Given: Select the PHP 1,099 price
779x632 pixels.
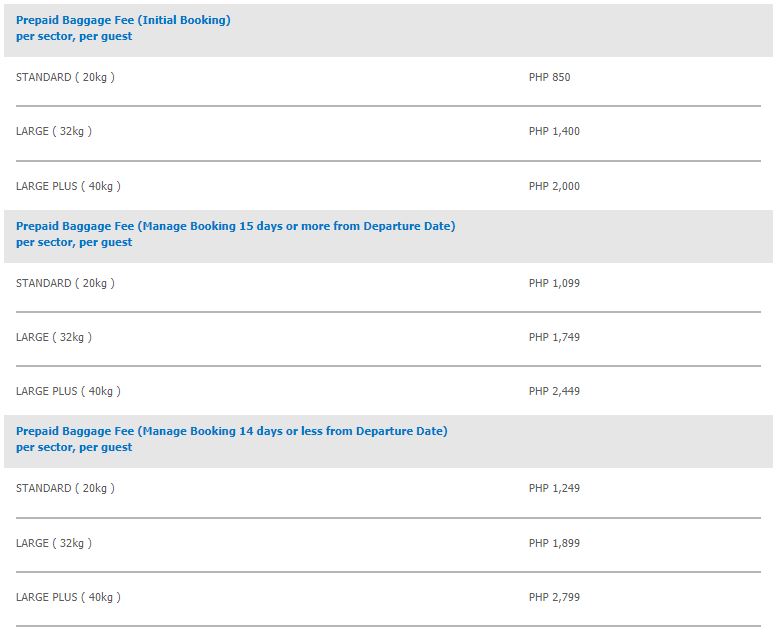Looking at the screenshot, I should [554, 283].
